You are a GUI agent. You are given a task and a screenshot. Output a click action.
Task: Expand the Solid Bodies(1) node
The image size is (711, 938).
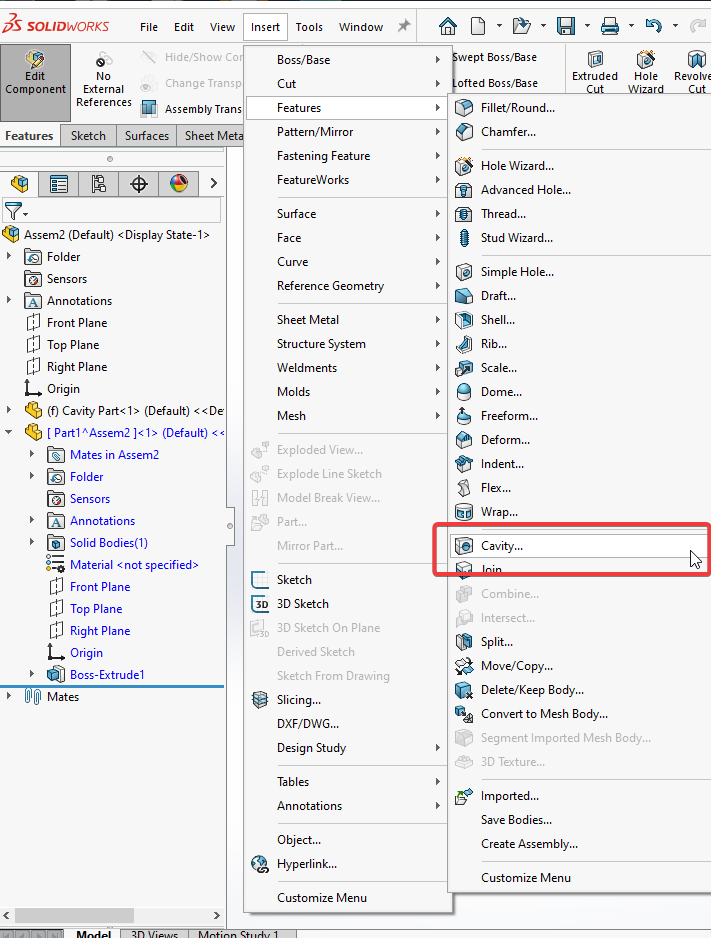click(x=32, y=542)
